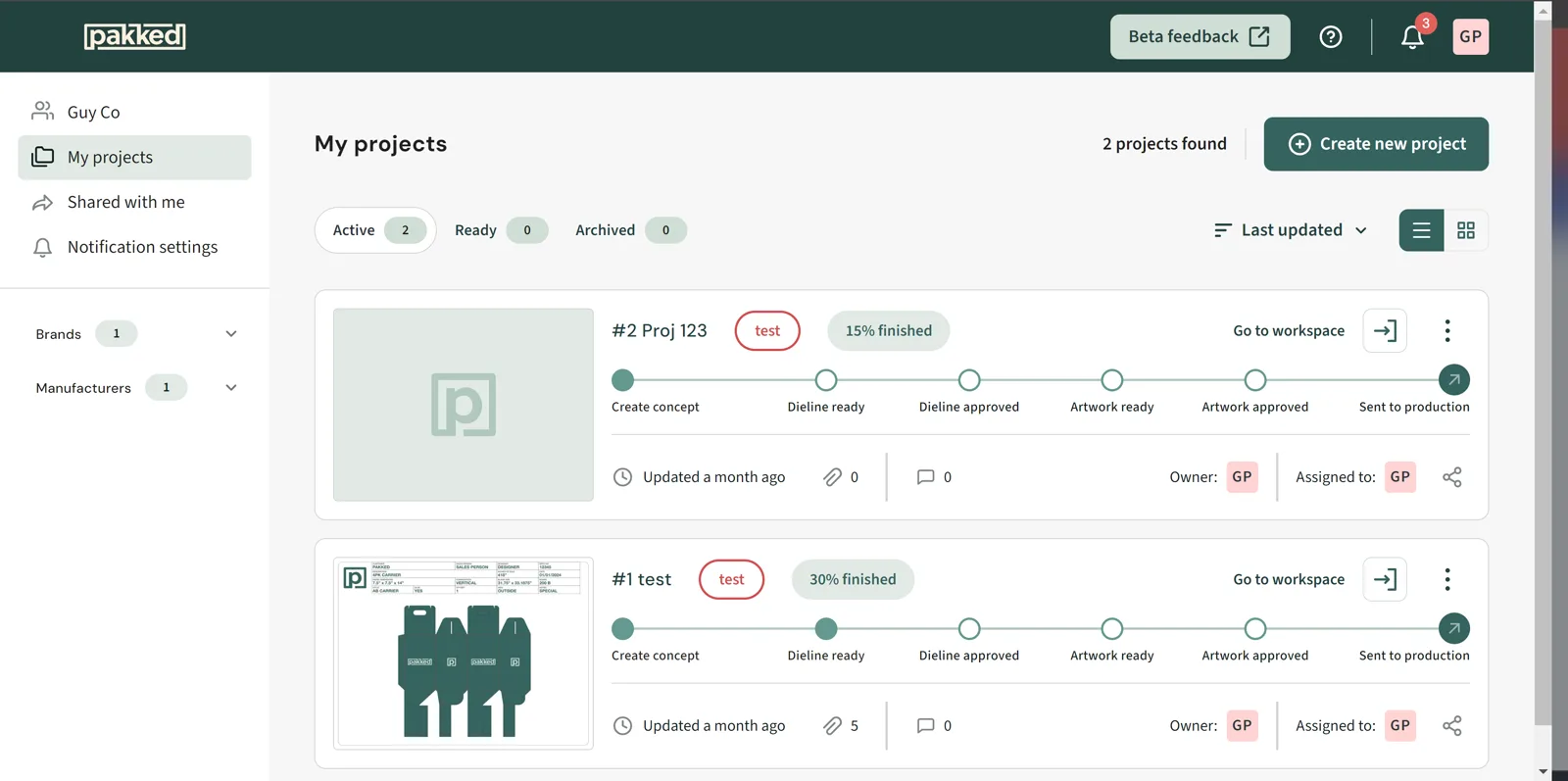The height and width of the screenshot is (781, 1568).
Task: Click Dieline ready step marker on Proj 123
Action: point(826,380)
